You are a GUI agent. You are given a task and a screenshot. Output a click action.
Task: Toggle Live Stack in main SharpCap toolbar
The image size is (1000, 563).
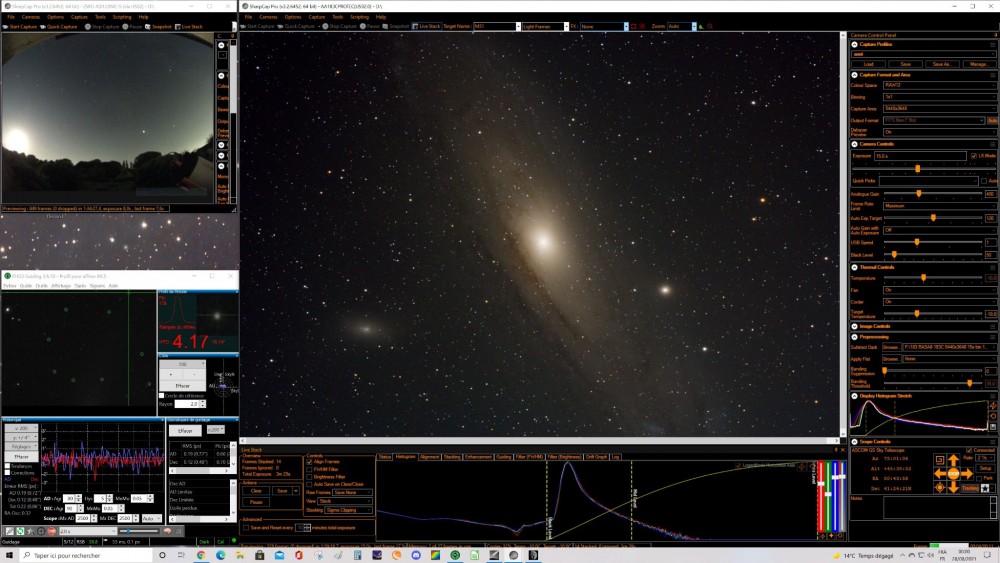(x=426, y=27)
